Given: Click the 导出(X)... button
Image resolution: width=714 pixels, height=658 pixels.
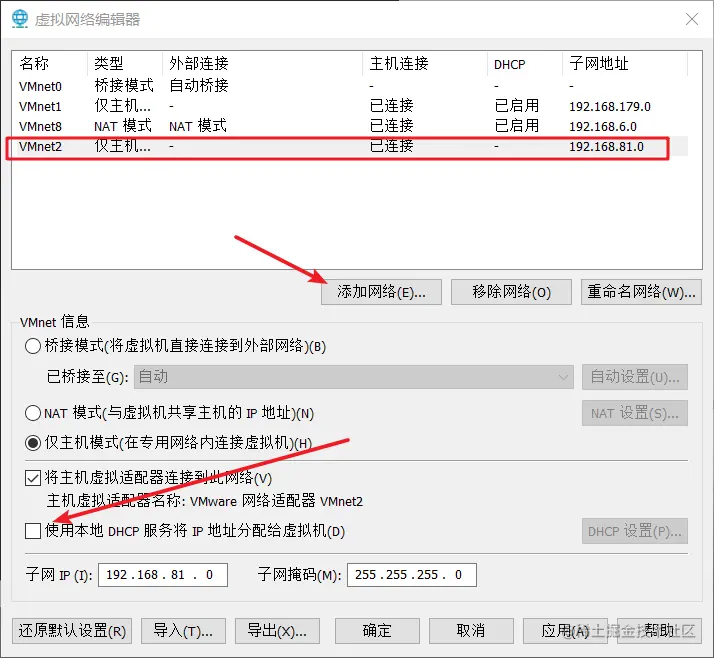Looking at the screenshot, I should coord(277,631).
